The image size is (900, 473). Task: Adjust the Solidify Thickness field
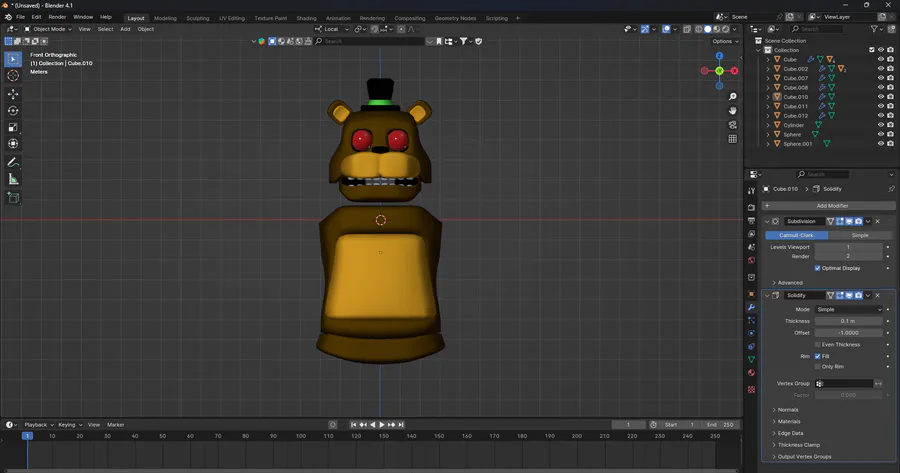[848, 321]
